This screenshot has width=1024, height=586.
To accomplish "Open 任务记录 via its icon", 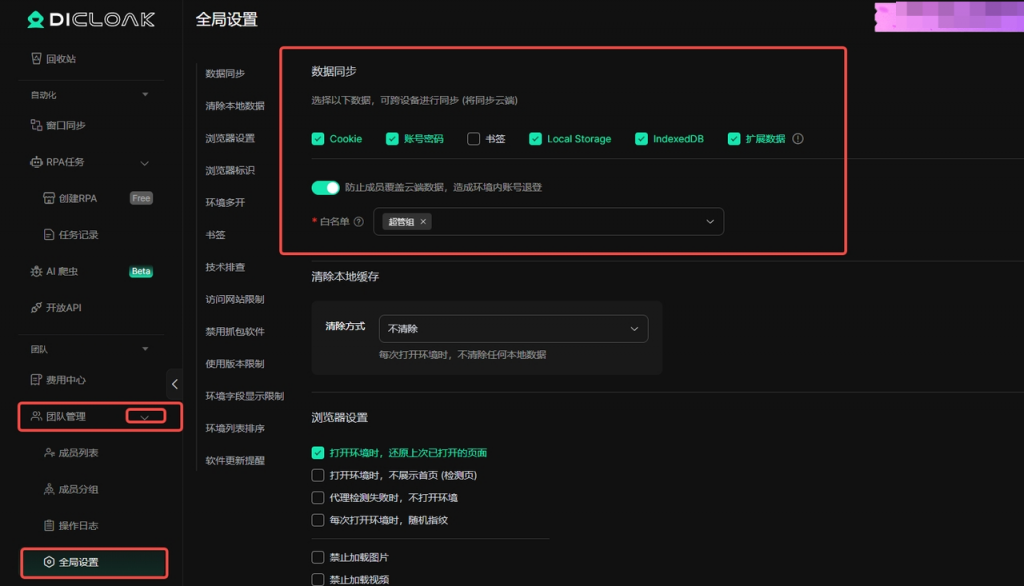I will click(x=49, y=235).
